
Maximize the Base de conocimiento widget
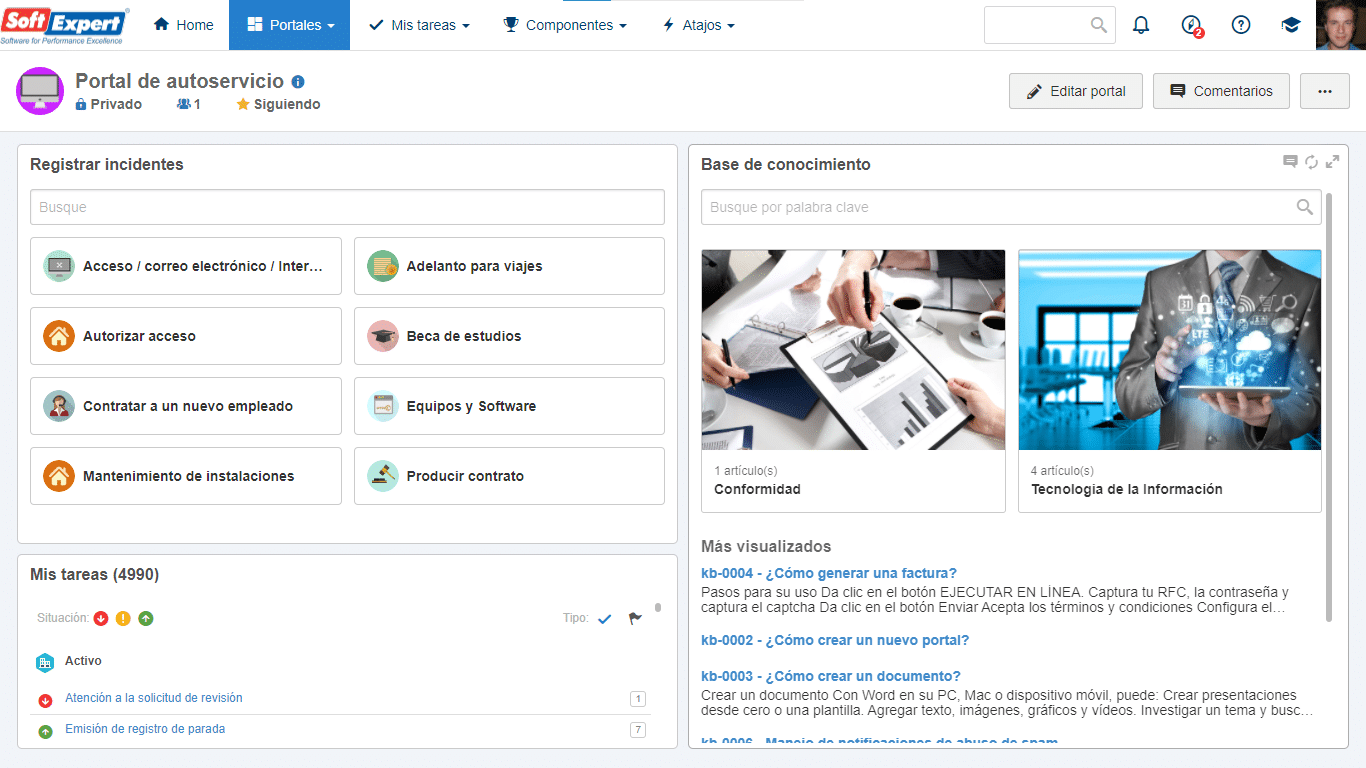pyautogui.click(x=1332, y=161)
